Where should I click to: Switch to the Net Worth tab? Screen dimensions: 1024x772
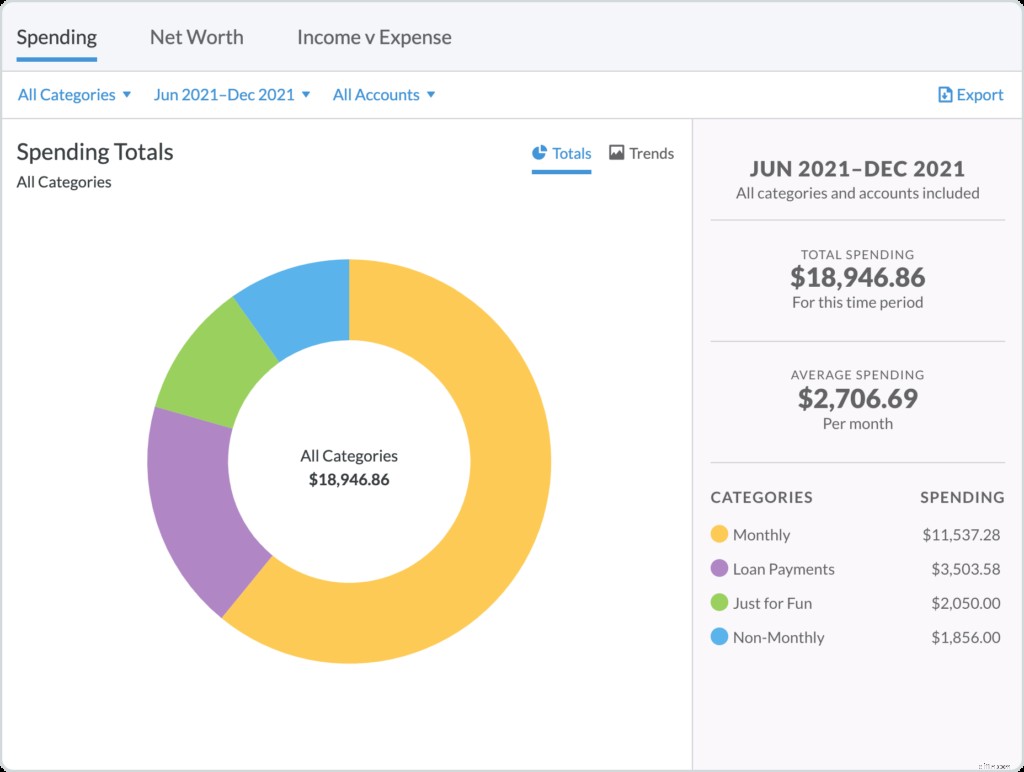[x=196, y=37]
